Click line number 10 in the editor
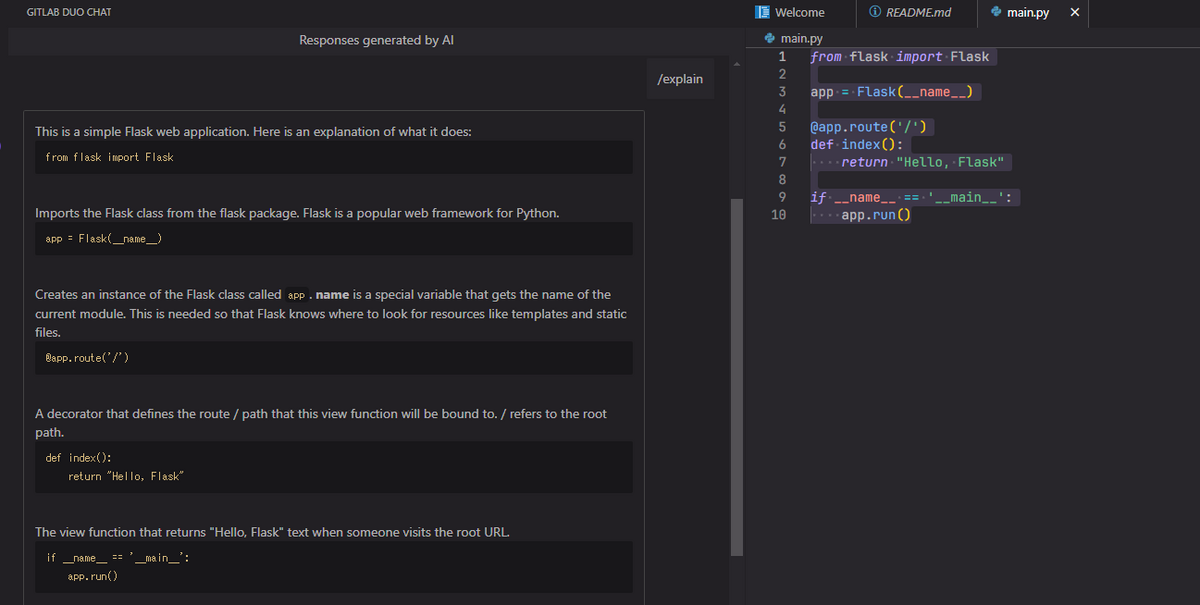The image size is (1200, 605). [779, 214]
